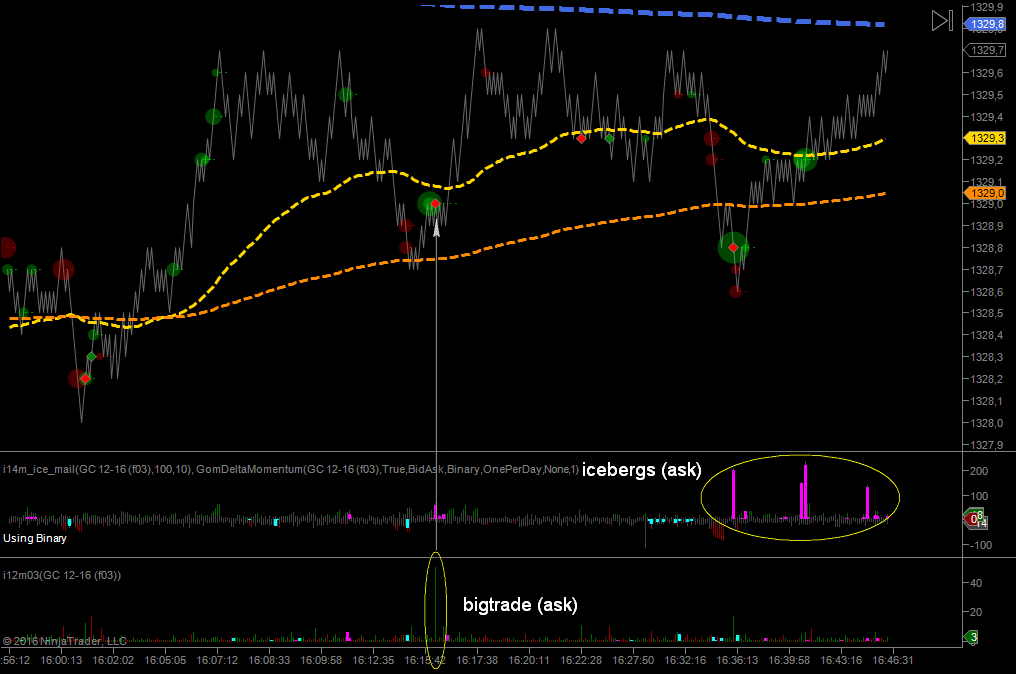Click the red diamond at the 16:36 low
1016x674 pixels.
[733, 247]
